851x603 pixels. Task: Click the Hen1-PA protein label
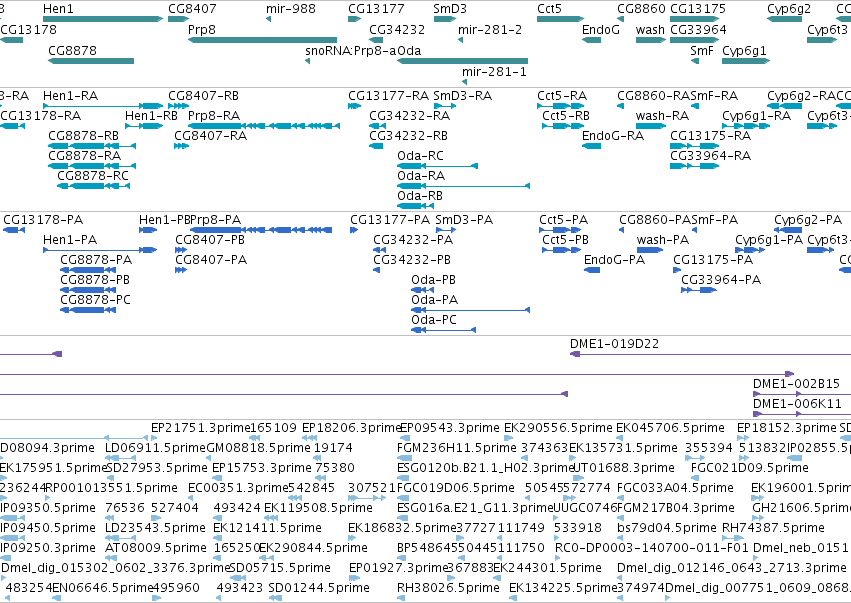[x=69, y=240]
